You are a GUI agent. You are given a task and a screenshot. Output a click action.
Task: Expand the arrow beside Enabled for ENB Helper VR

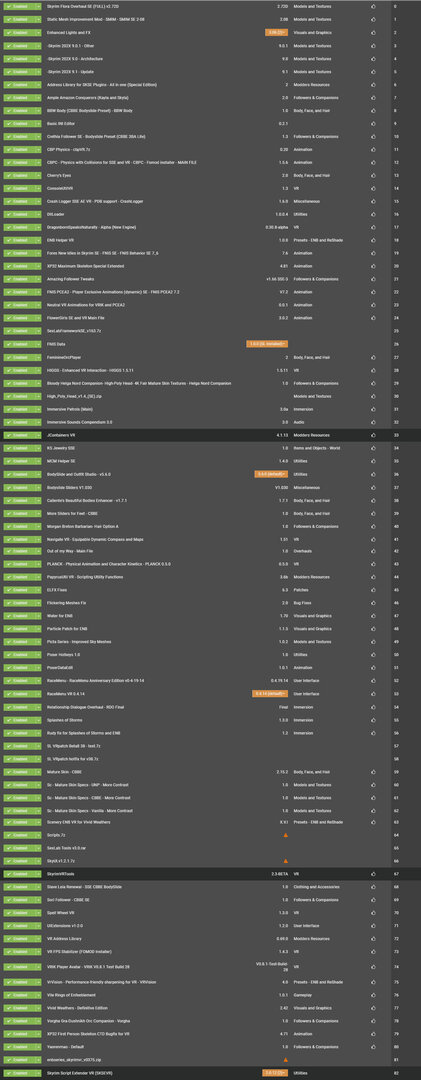coord(38,240)
